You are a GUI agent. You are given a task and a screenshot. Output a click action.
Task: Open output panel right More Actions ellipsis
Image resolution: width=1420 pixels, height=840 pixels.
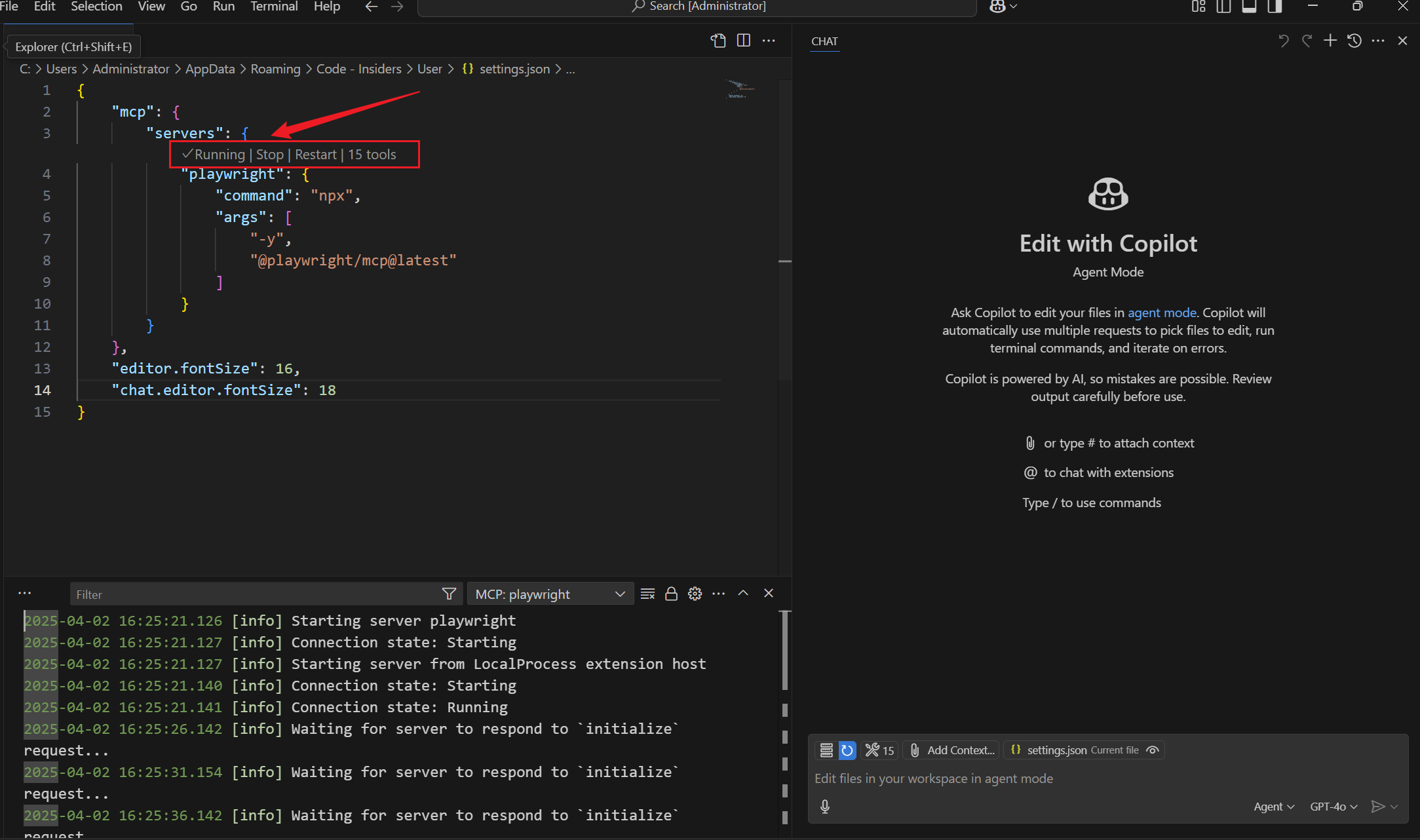coord(719,594)
